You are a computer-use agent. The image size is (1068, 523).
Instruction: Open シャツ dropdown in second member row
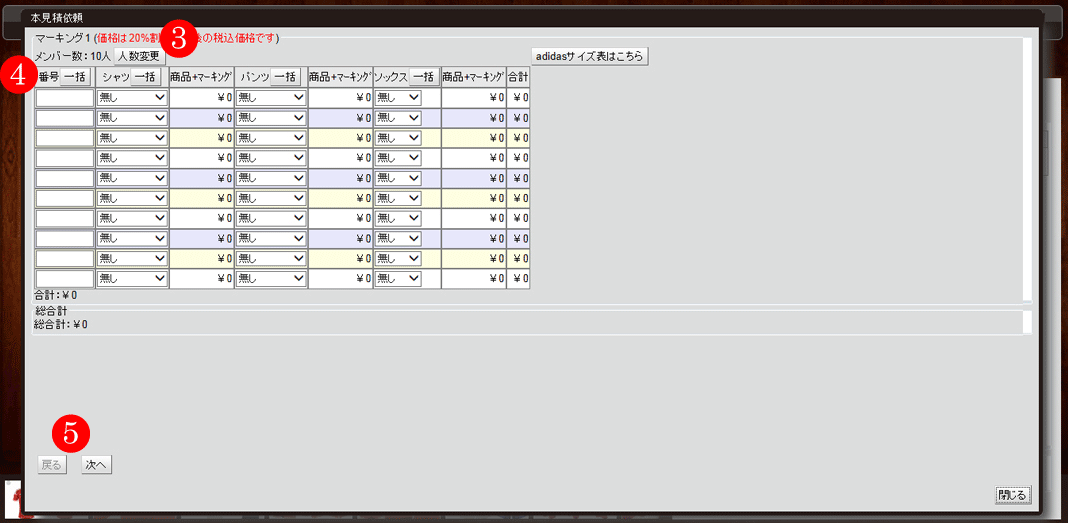click(x=133, y=118)
